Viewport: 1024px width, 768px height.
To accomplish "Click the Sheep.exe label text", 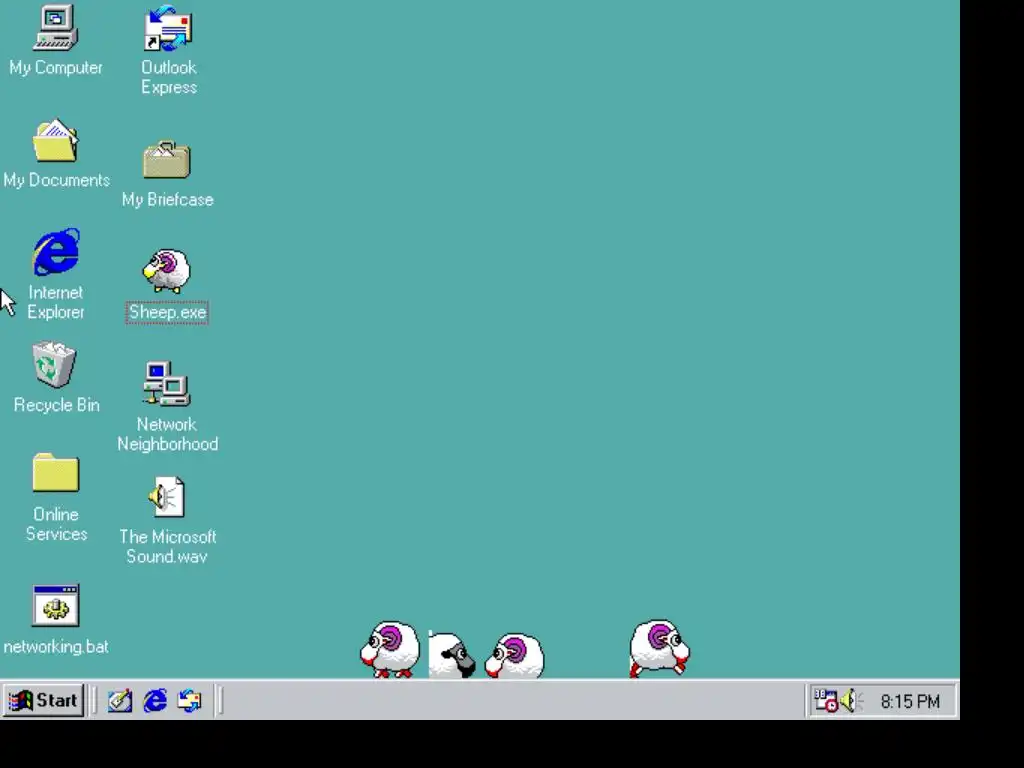I will pos(167,312).
